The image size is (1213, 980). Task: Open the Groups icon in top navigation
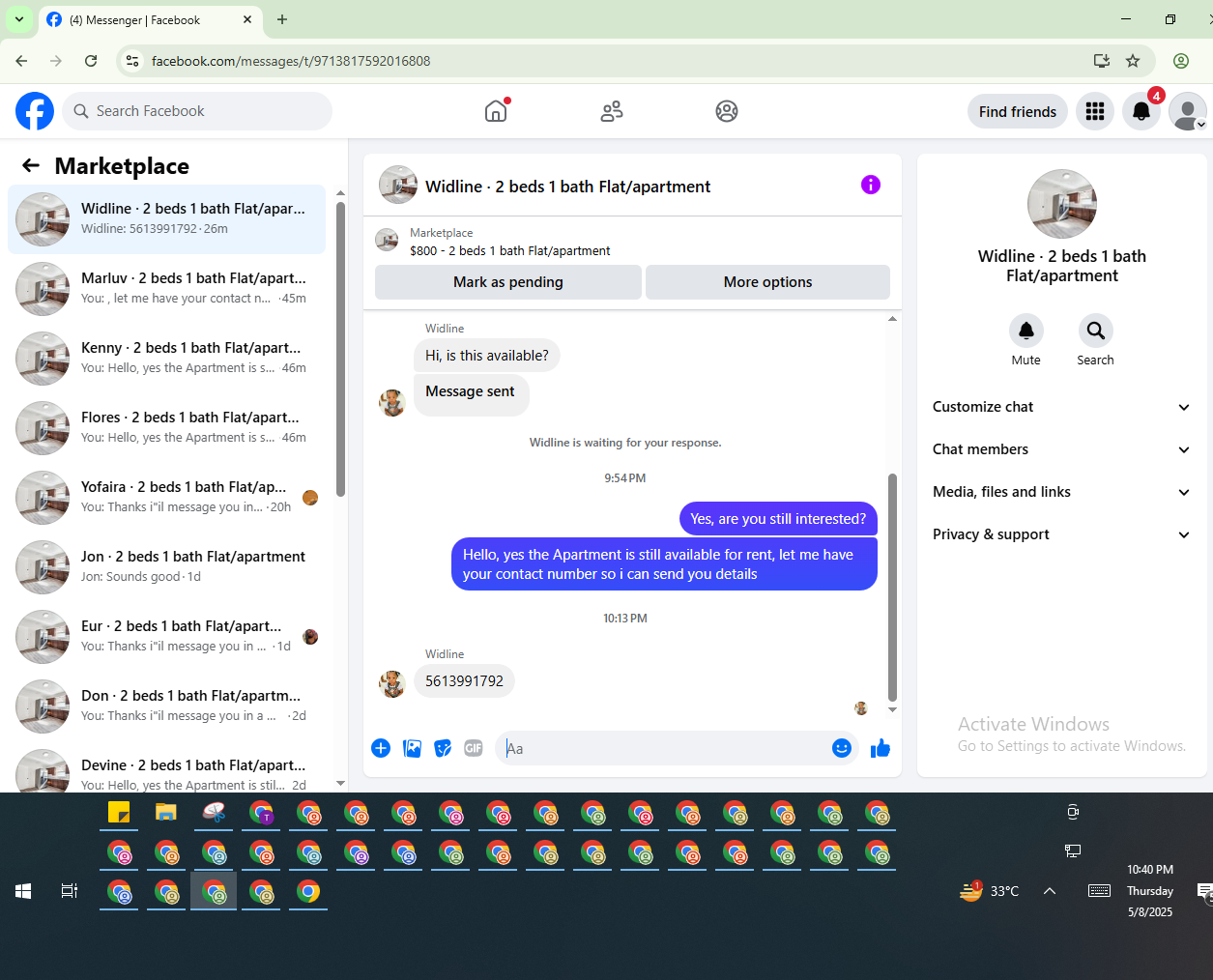click(x=727, y=111)
